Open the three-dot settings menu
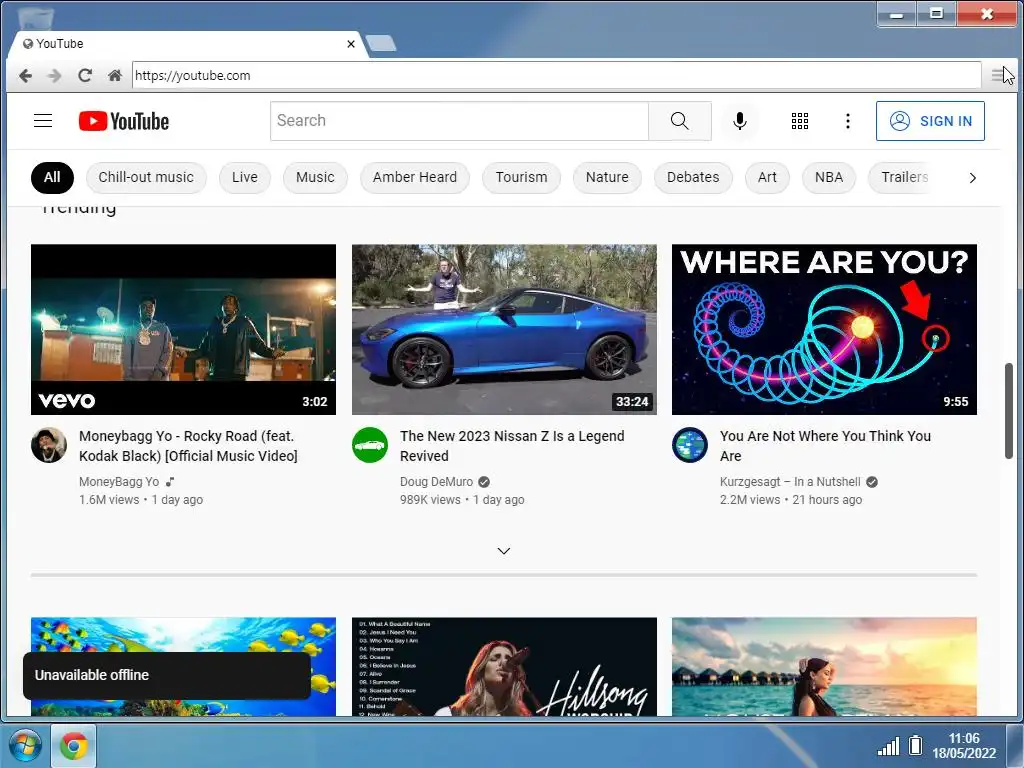 coord(848,121)
